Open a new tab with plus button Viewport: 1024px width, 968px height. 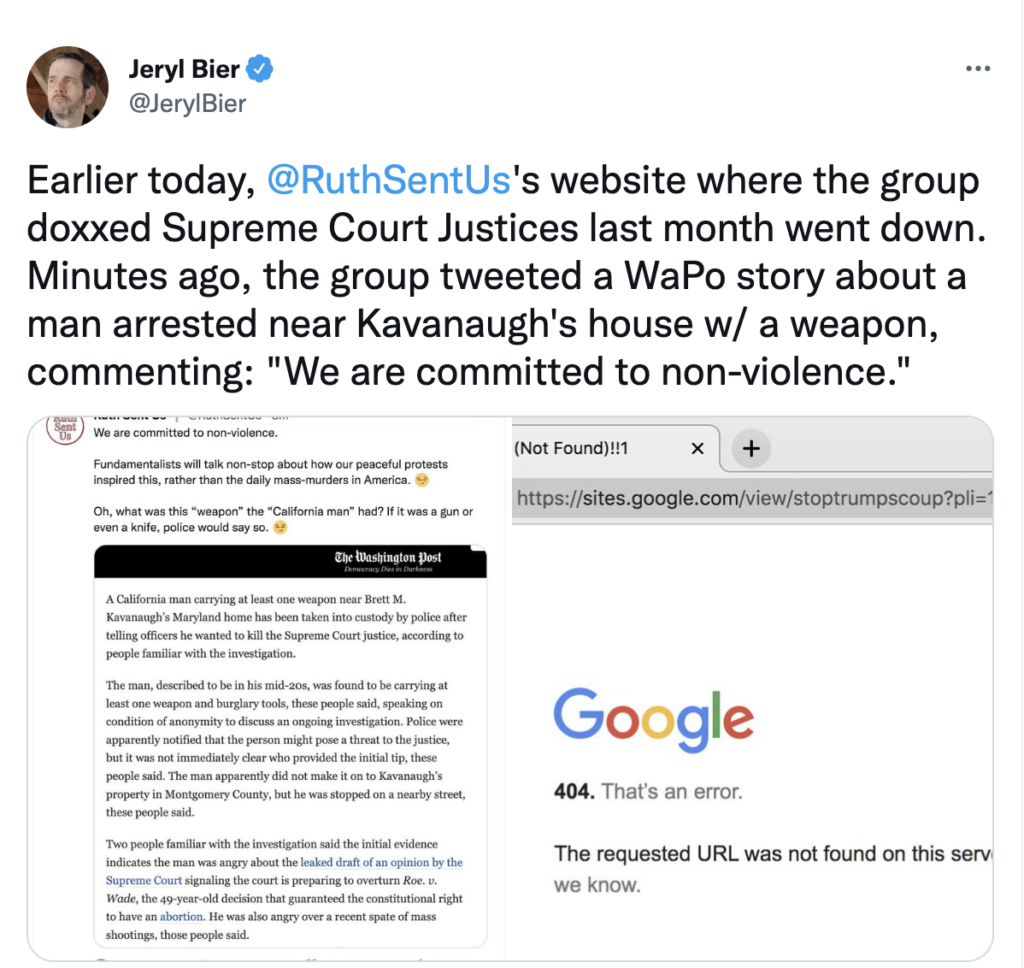coord(751,449)
